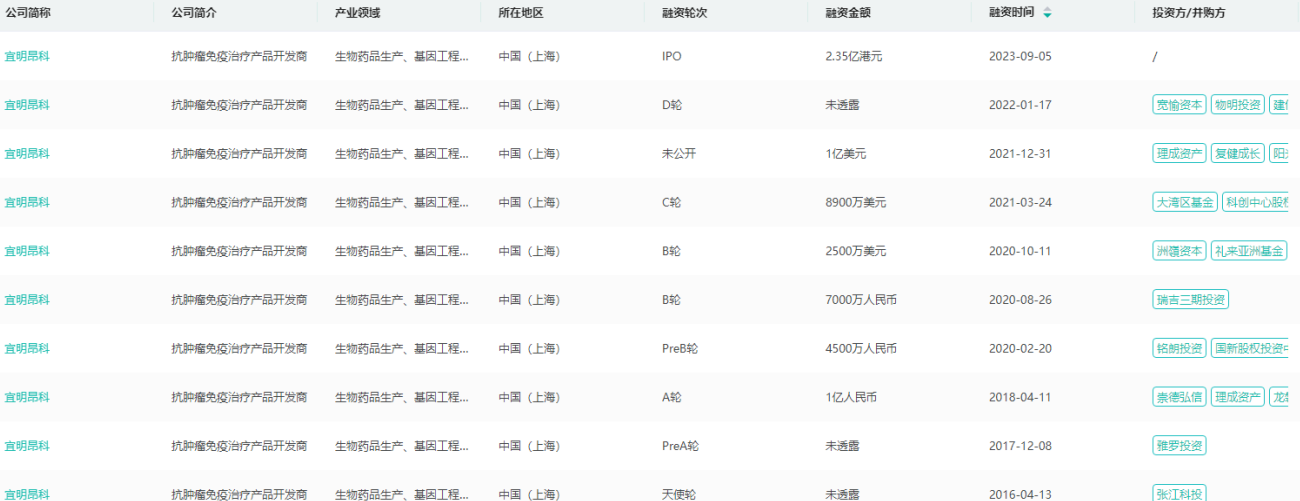
Task: Click the 4500万人民币 amount cell
Action: [861, 349]
